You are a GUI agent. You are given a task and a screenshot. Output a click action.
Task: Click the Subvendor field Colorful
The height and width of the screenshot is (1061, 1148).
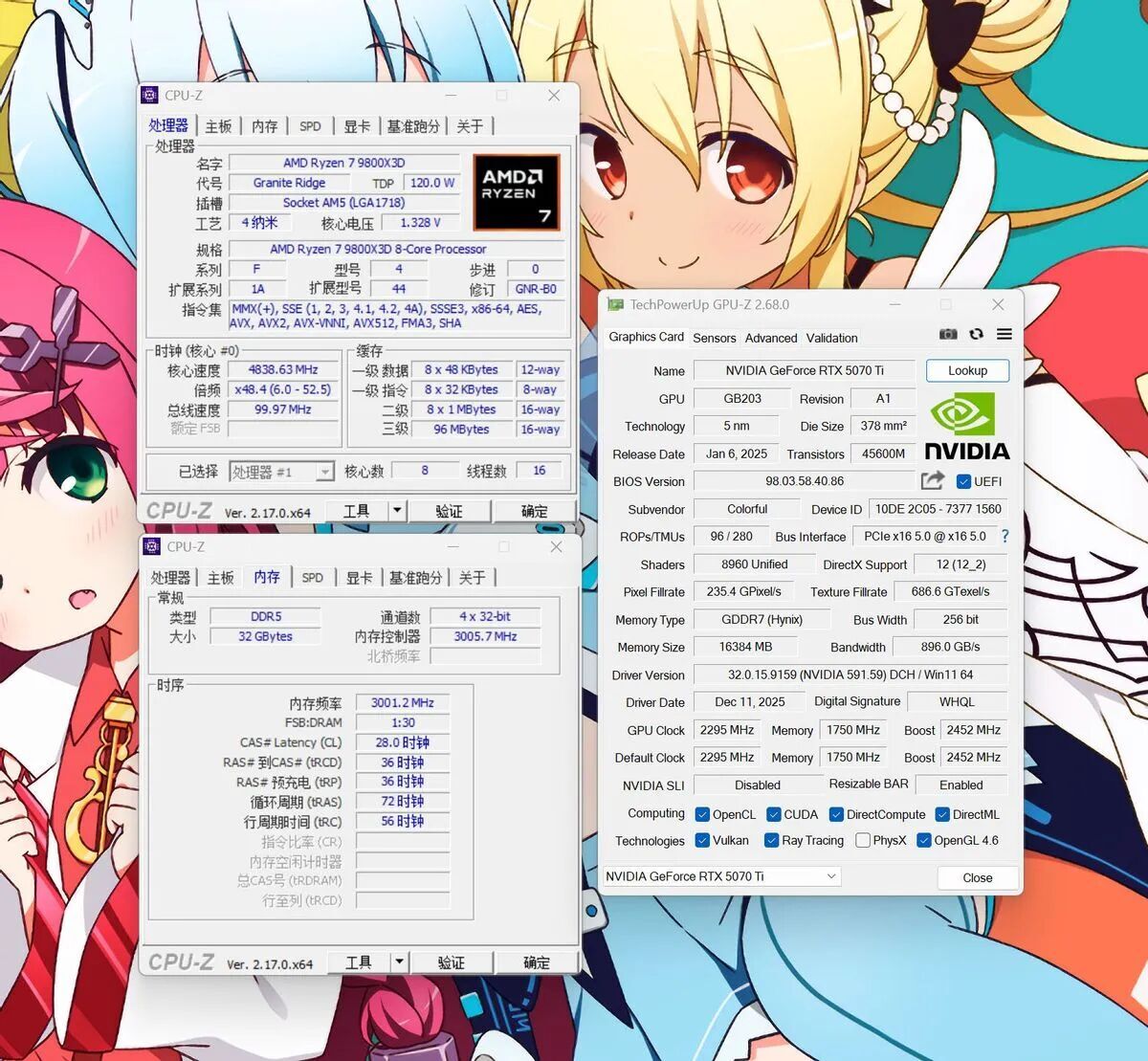pyautogui.click(x=747, y=509)
